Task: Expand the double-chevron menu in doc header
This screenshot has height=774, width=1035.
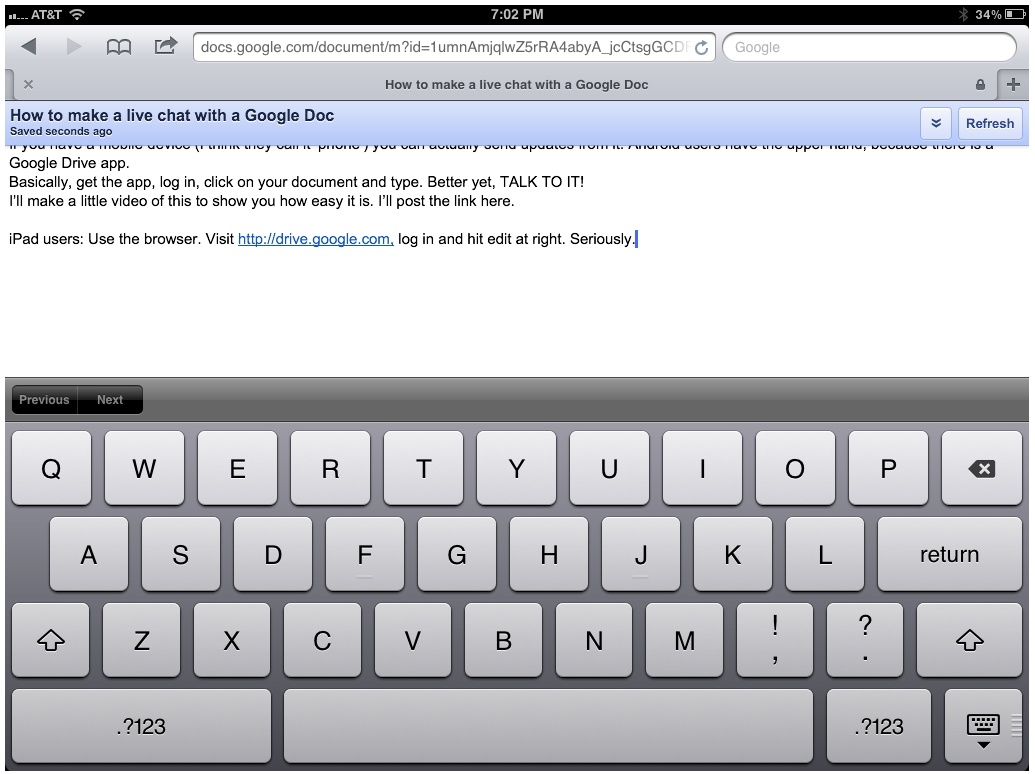Action: point(936,123)
